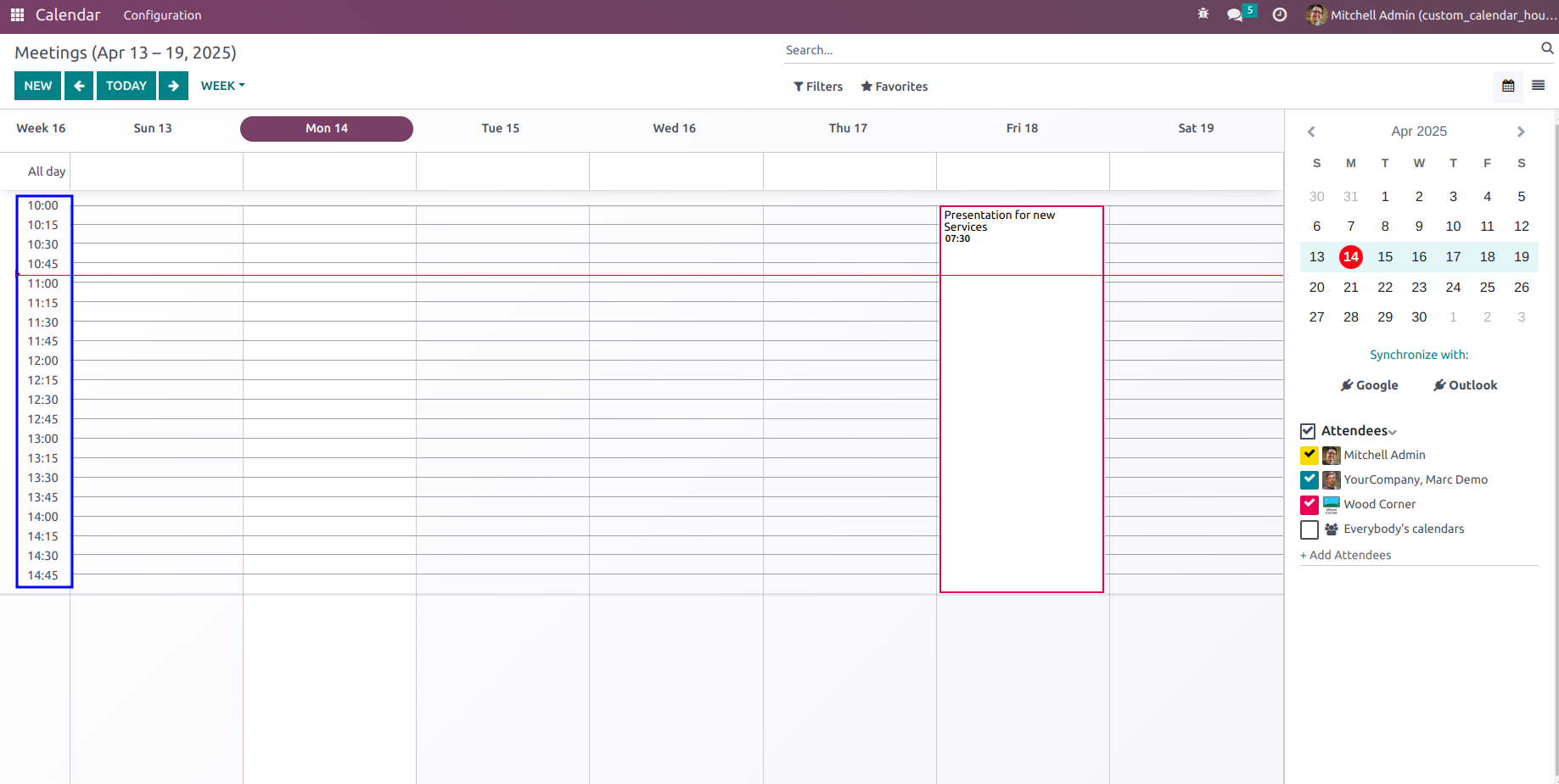Screen dimensions: 1559x784
Task: Click Mitchell Admin attendee avatar
Action: point(1331,456)
